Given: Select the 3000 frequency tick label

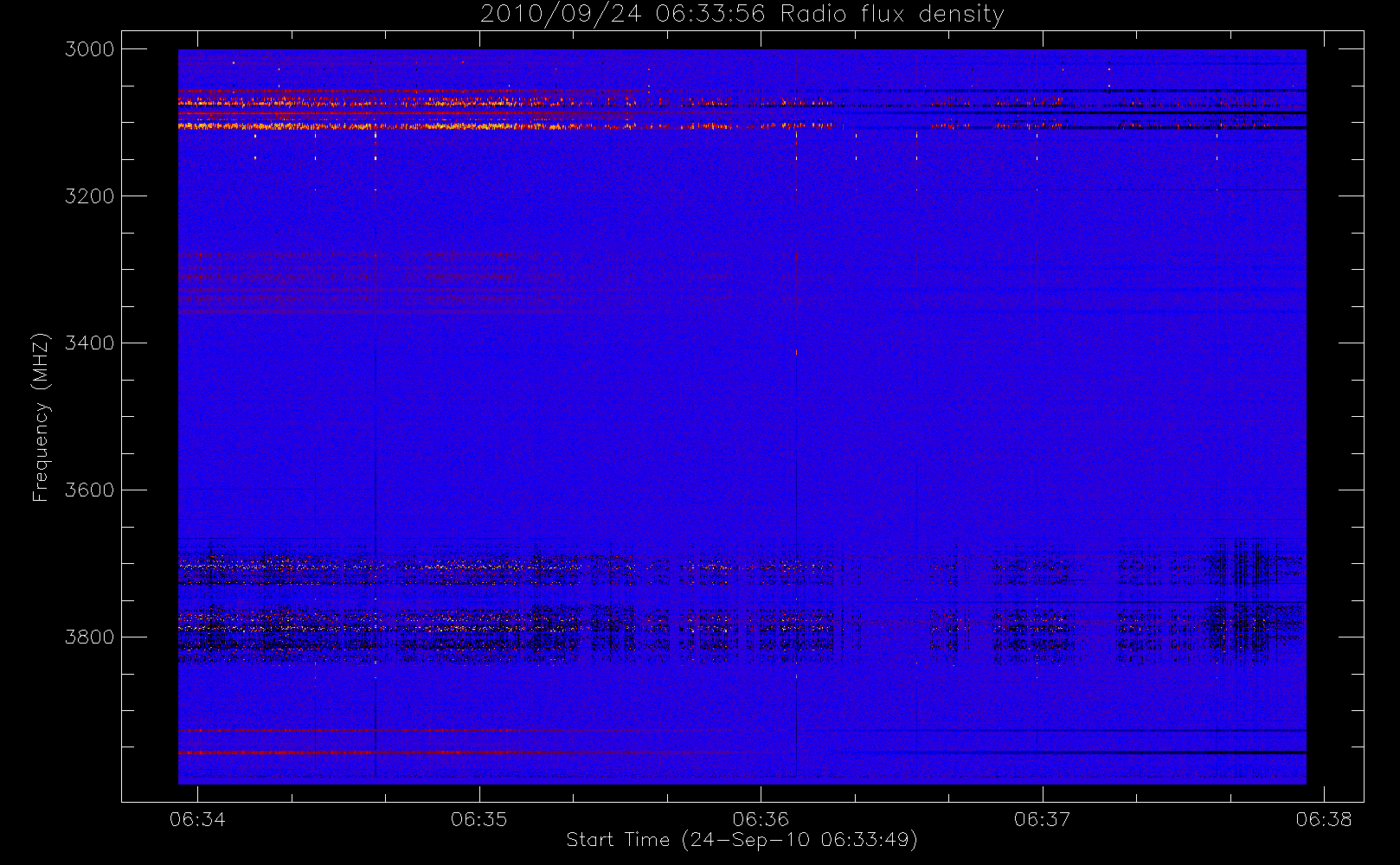Looking at the screenshot, I should coord(90,49).
